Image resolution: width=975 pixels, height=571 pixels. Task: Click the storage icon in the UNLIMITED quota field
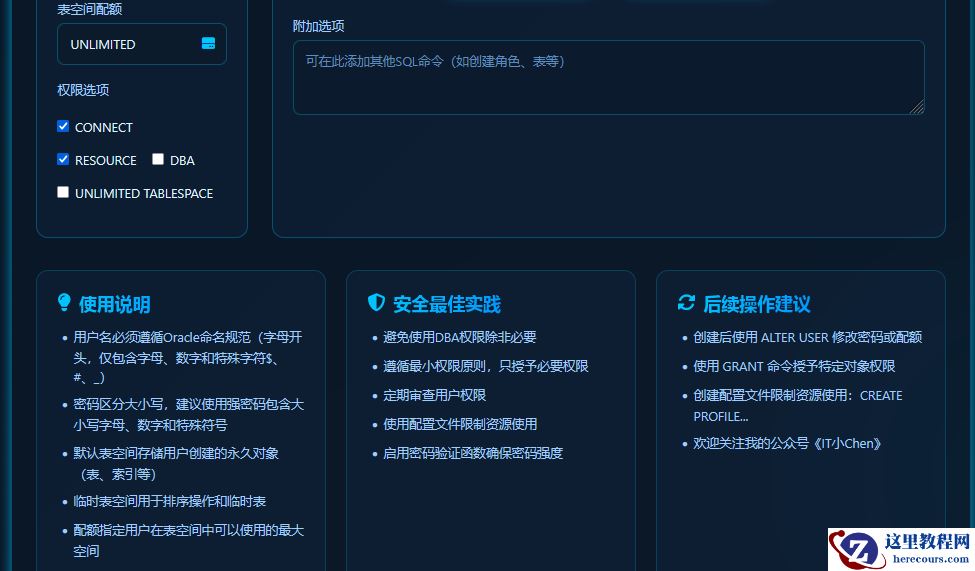[208, 43]
